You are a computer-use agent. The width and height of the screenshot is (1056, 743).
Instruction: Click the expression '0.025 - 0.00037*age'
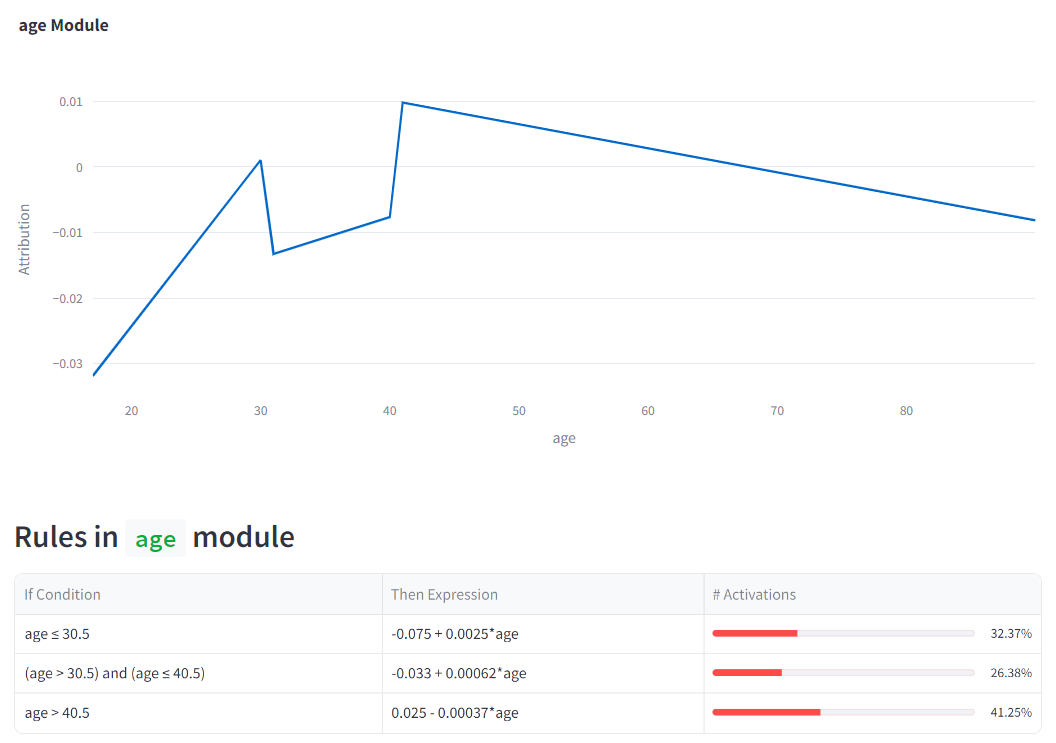click(455, 713)
